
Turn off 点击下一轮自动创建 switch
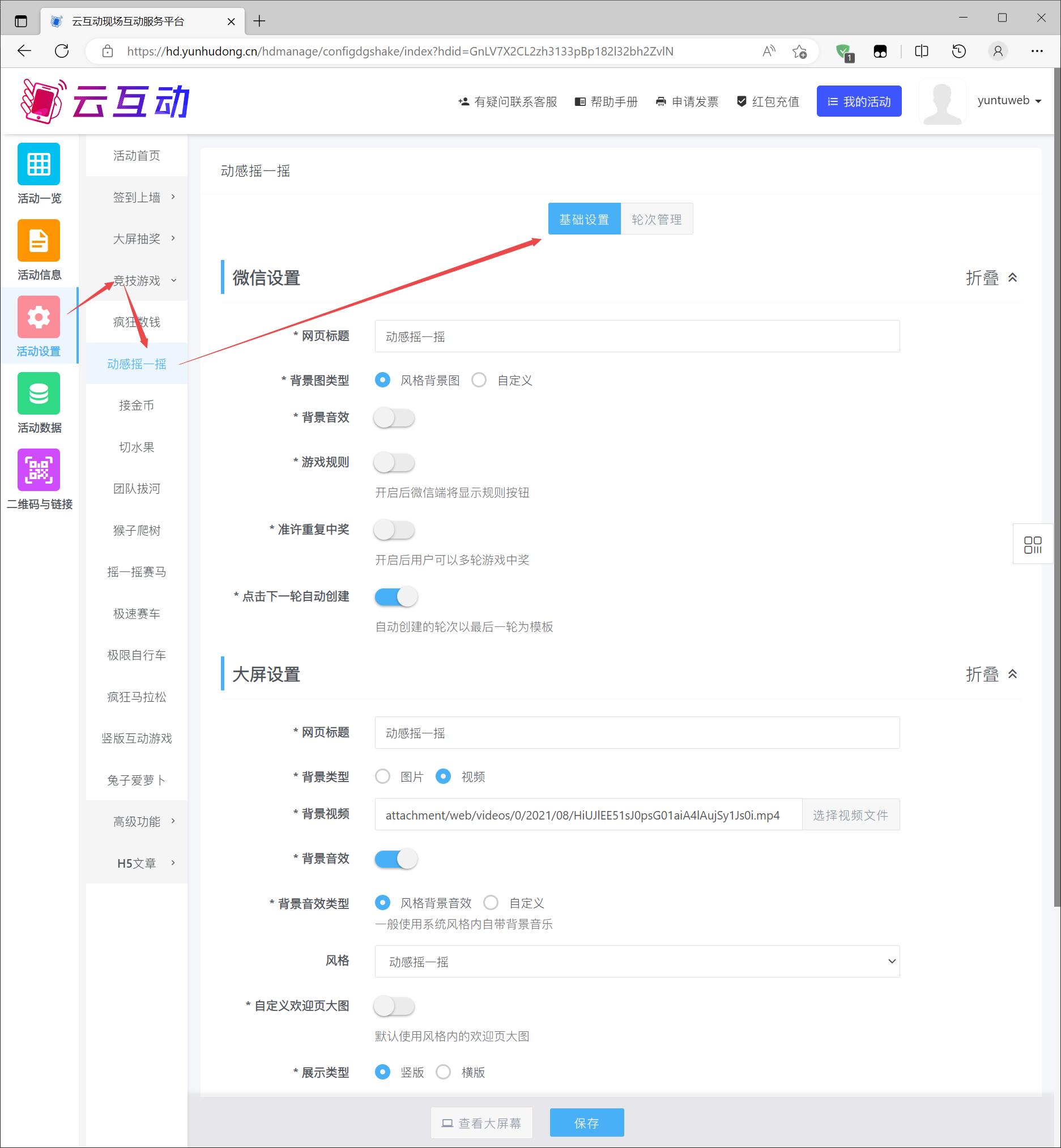coord(395,597)
